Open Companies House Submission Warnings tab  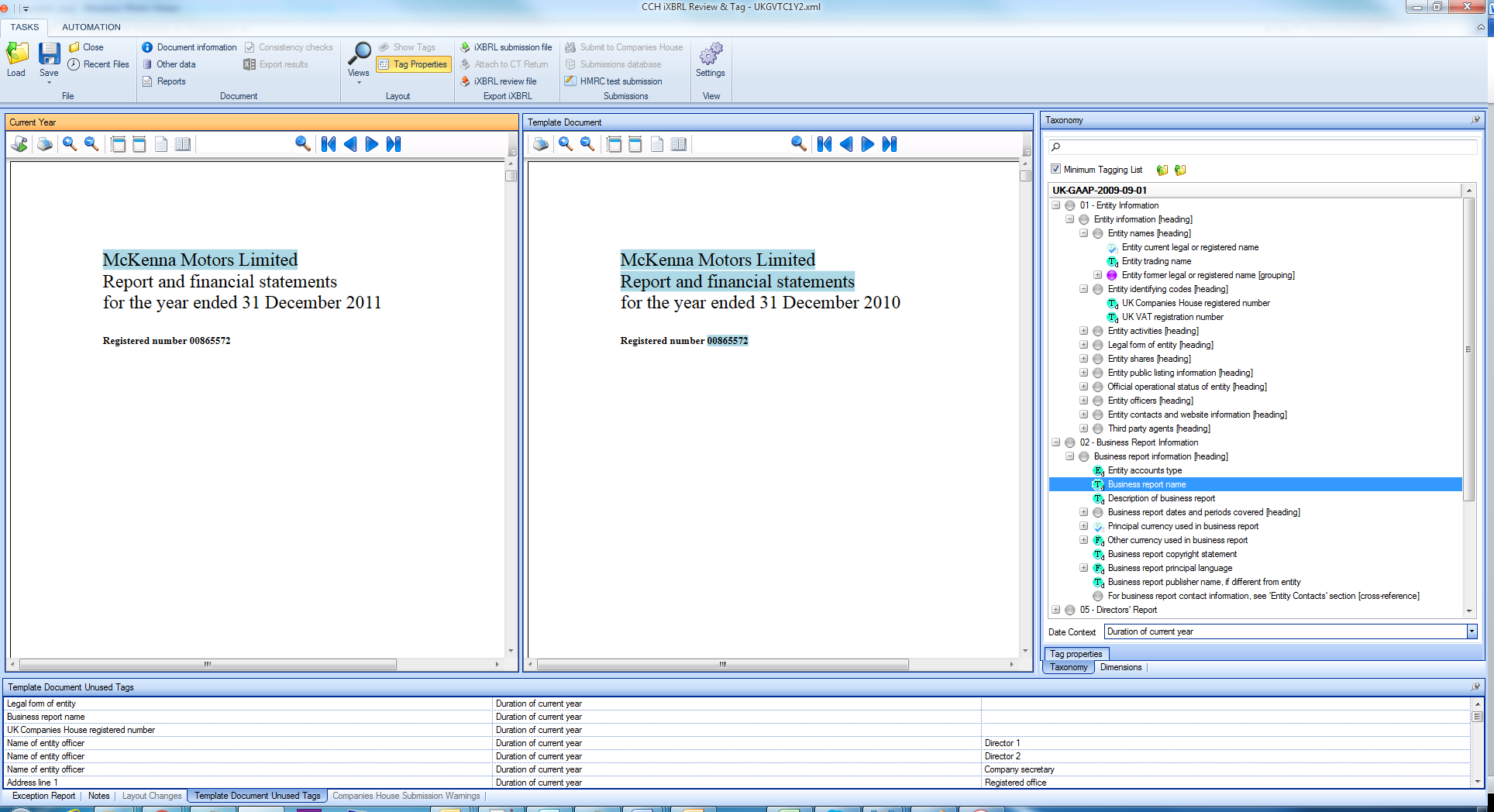tap(406, 796)
